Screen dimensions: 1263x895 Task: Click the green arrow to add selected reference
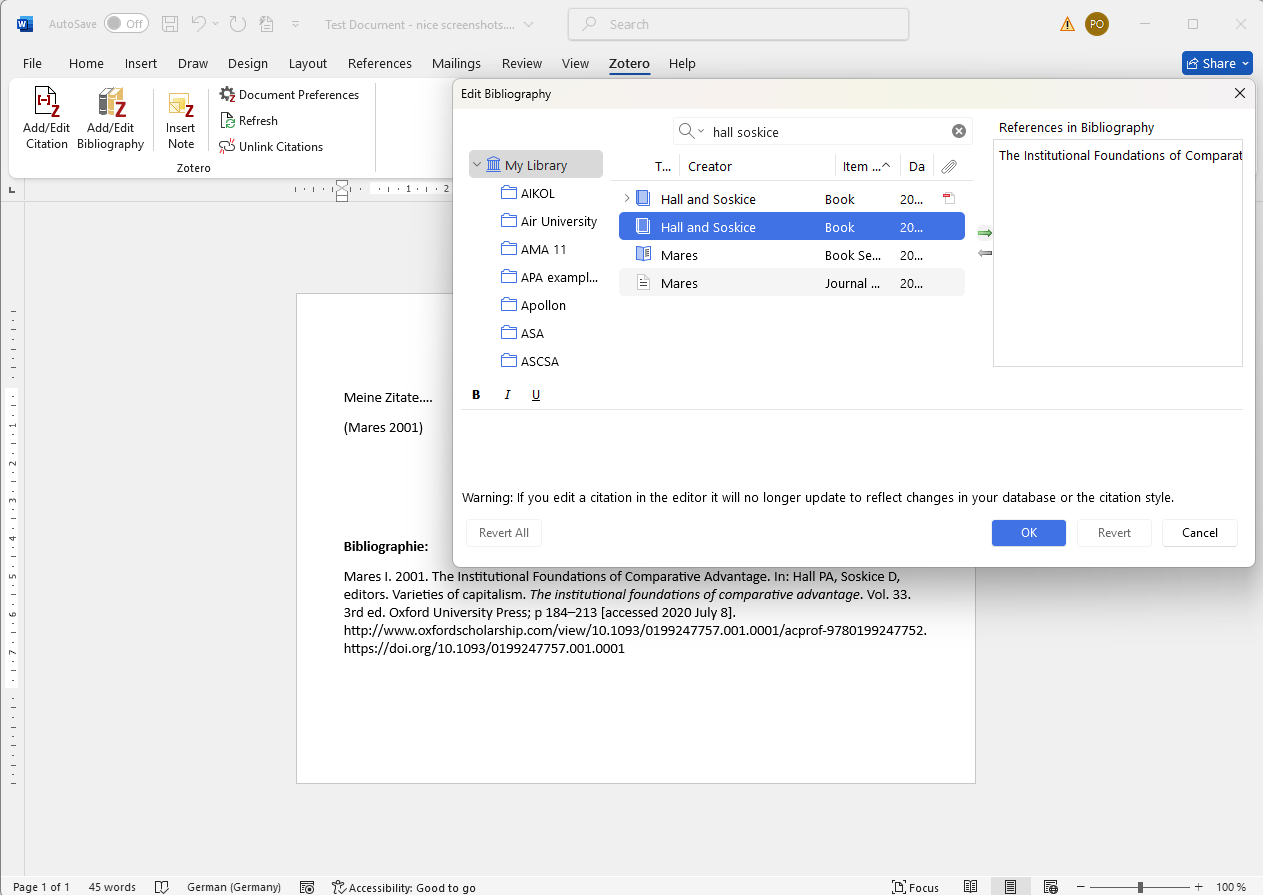tap(984, 232)
